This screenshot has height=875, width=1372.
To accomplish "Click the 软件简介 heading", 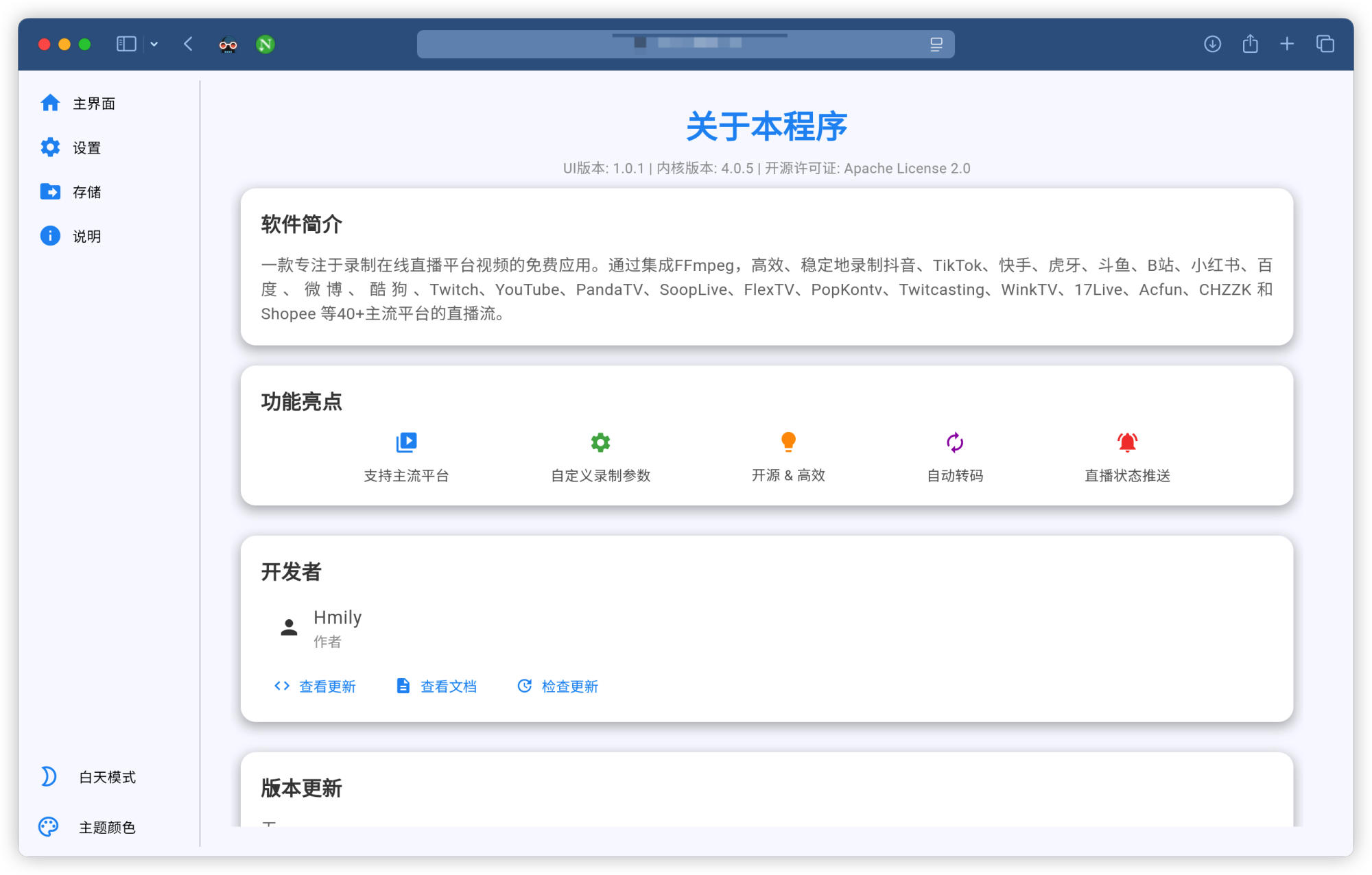I will (301, 224).
